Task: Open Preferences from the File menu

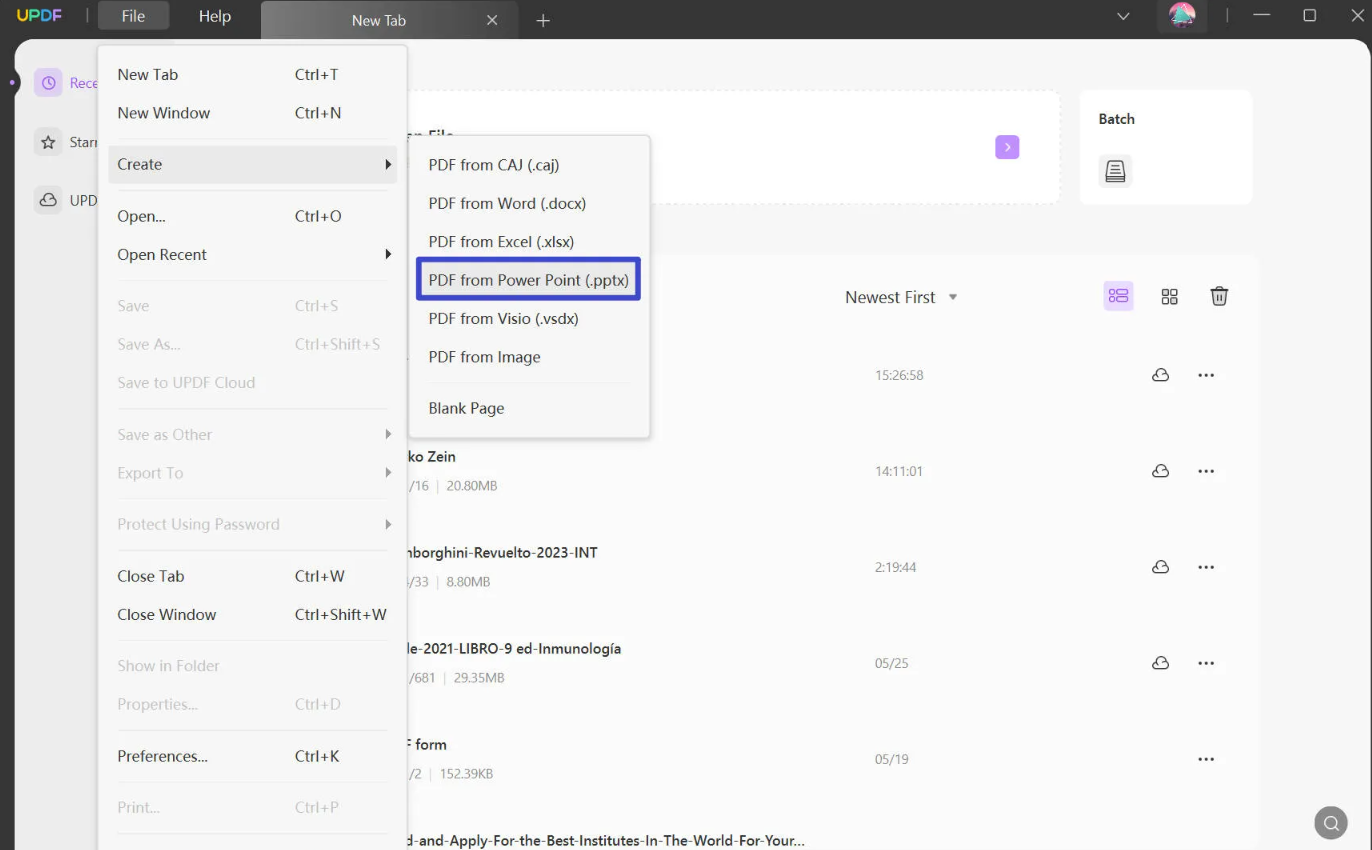Action: [163, 756]
